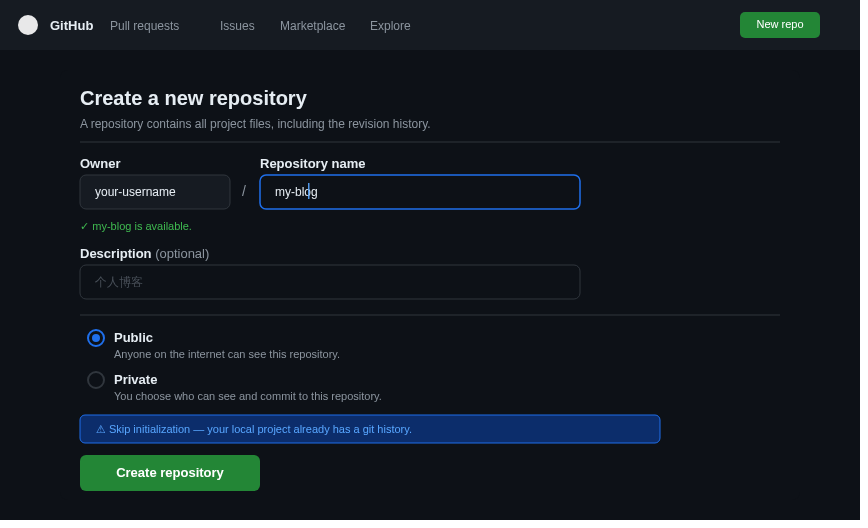Focus the Repository name field
Screen dimensions: 868x528
click(x=420, y=192)
